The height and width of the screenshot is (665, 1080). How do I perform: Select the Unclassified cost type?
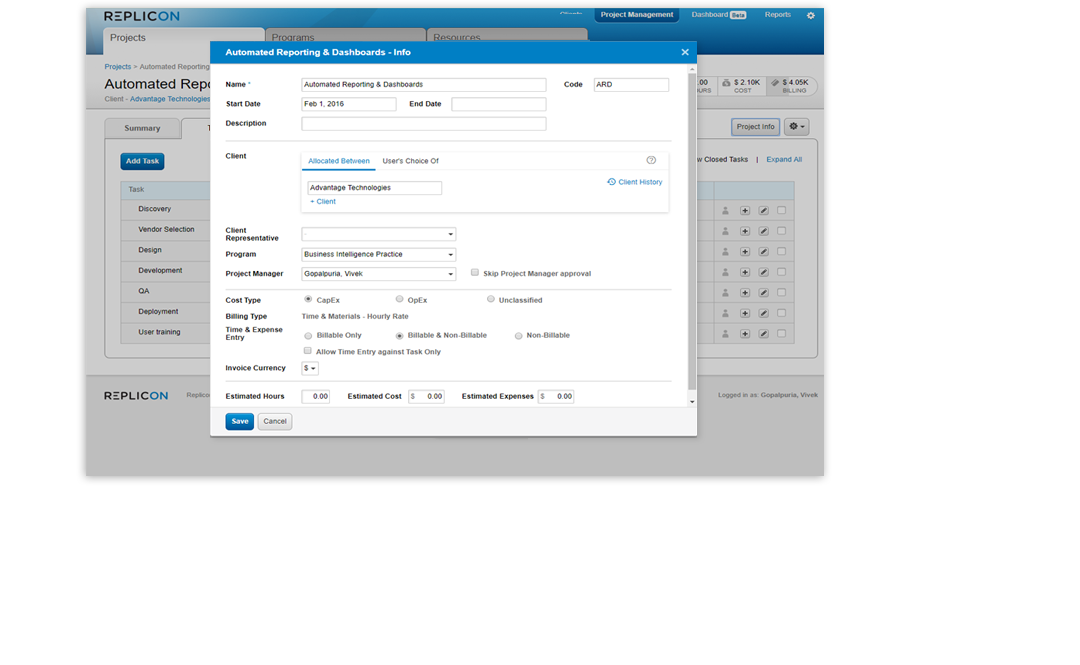[x=490, y=299]
